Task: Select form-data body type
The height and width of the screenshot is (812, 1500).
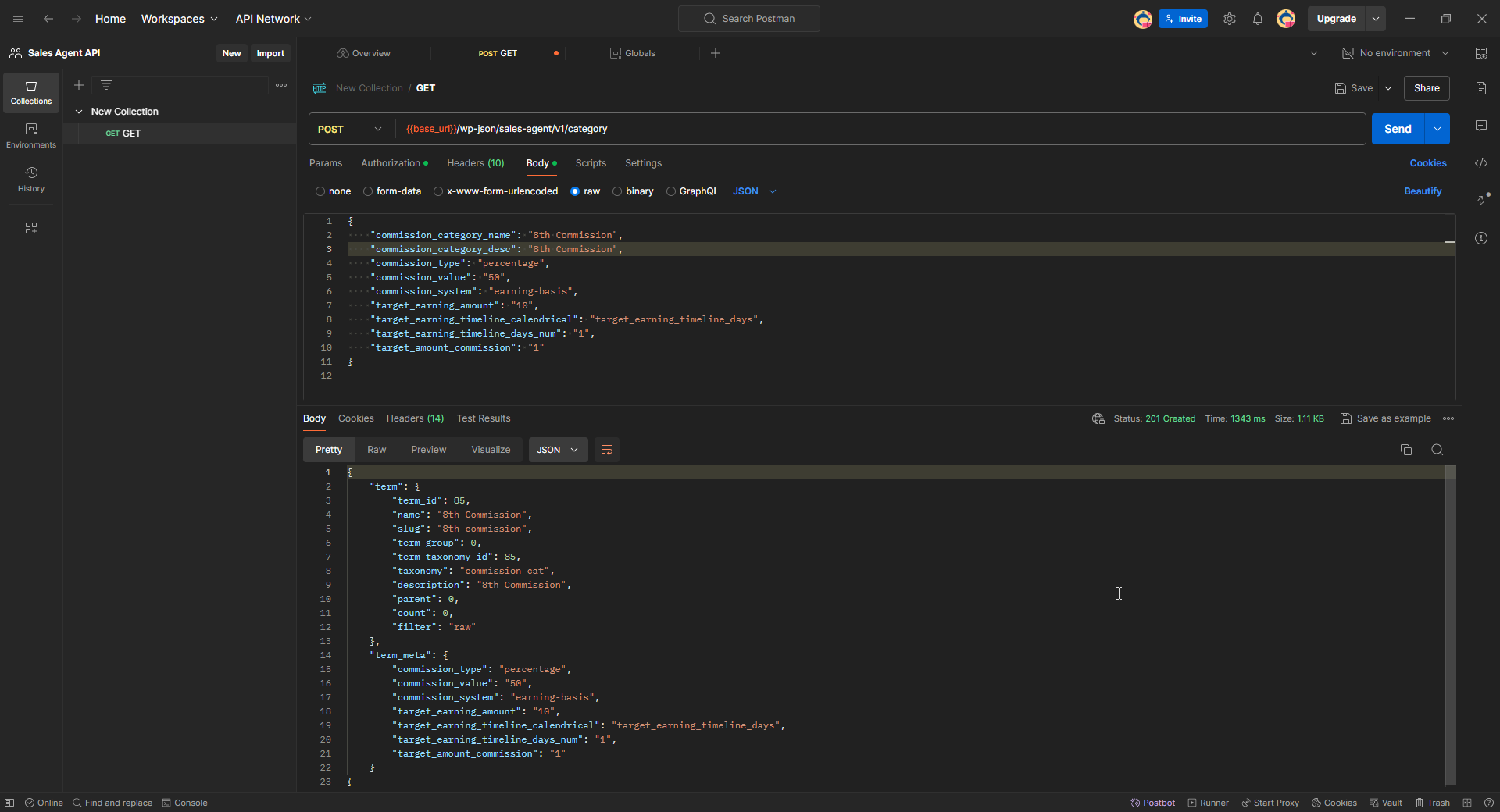Action: click(368, 191)
